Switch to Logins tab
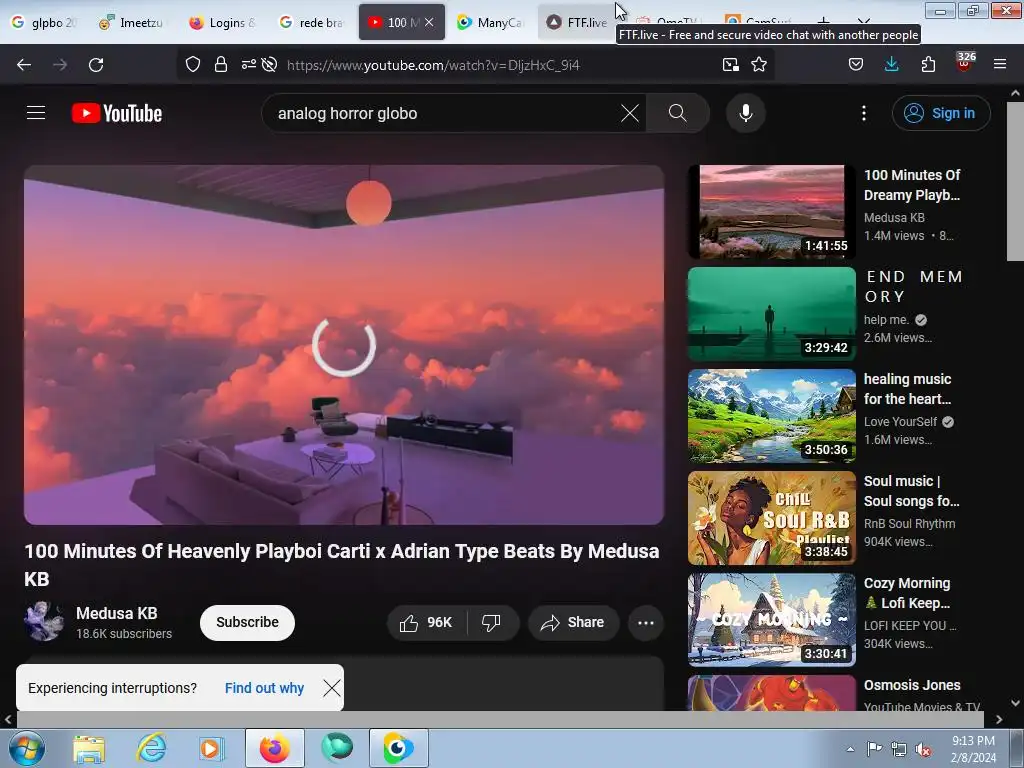This screenshot has width=1024, height=768. 223,22
